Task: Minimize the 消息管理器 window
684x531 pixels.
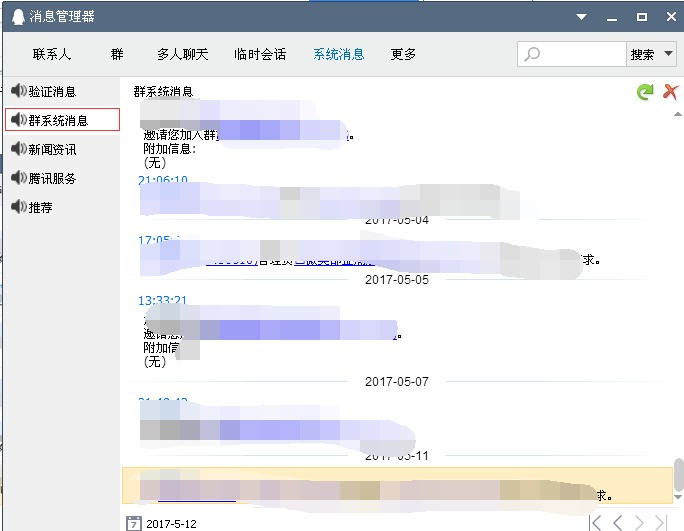Action: (x=612, y=18)
